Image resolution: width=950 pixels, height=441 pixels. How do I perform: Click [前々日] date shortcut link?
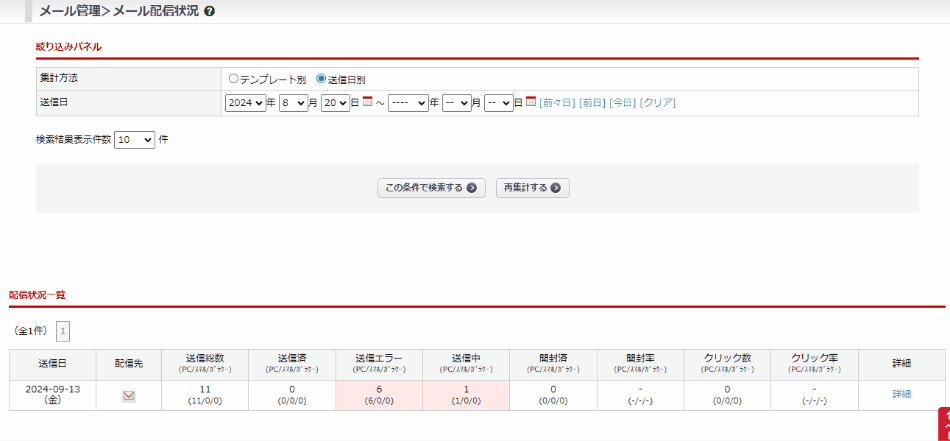click(557, 103)
